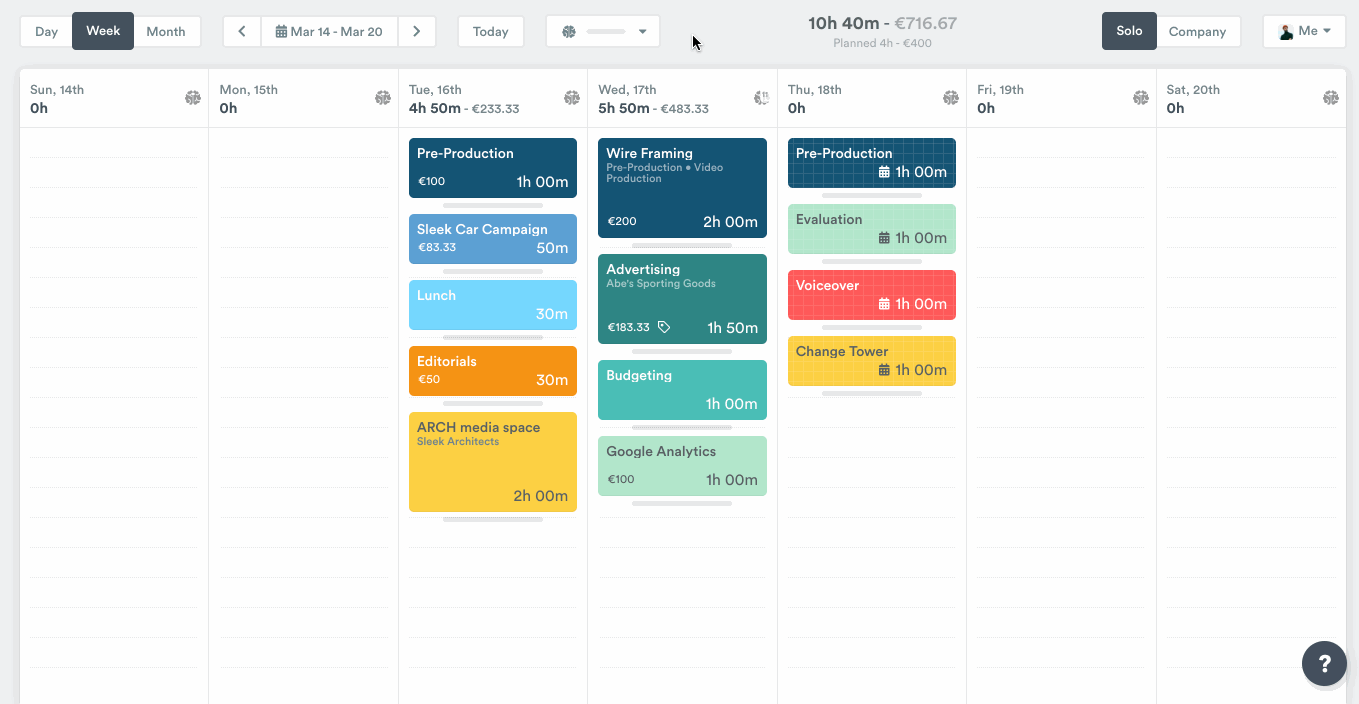
Task: Enable the Month calendar view
Action: pos(166,31)
